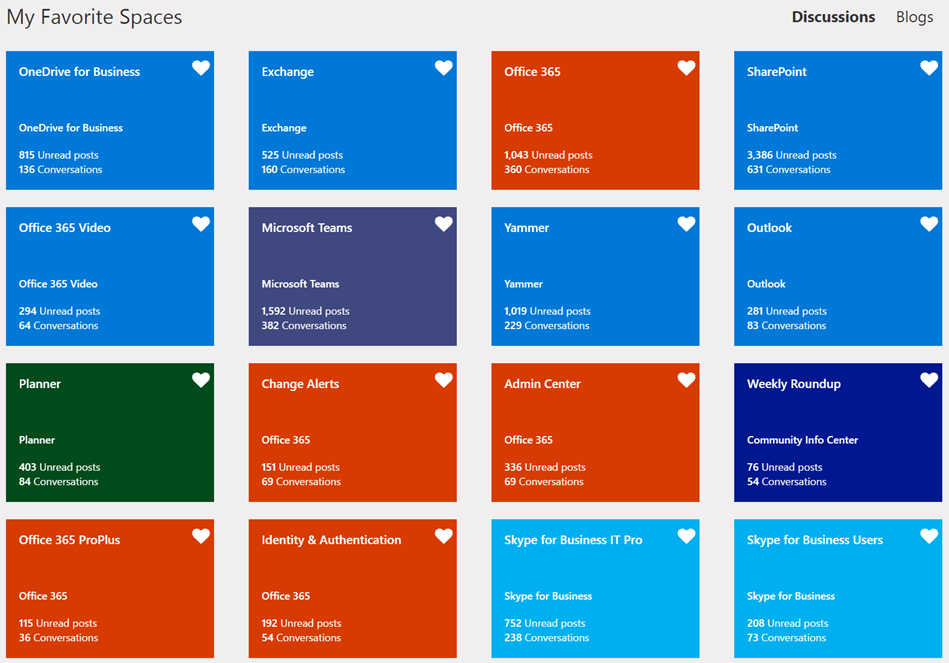The width and height of the screenshot is (949, 663).
Task: Open Skype for Business Users title
Action: [815, 539]
